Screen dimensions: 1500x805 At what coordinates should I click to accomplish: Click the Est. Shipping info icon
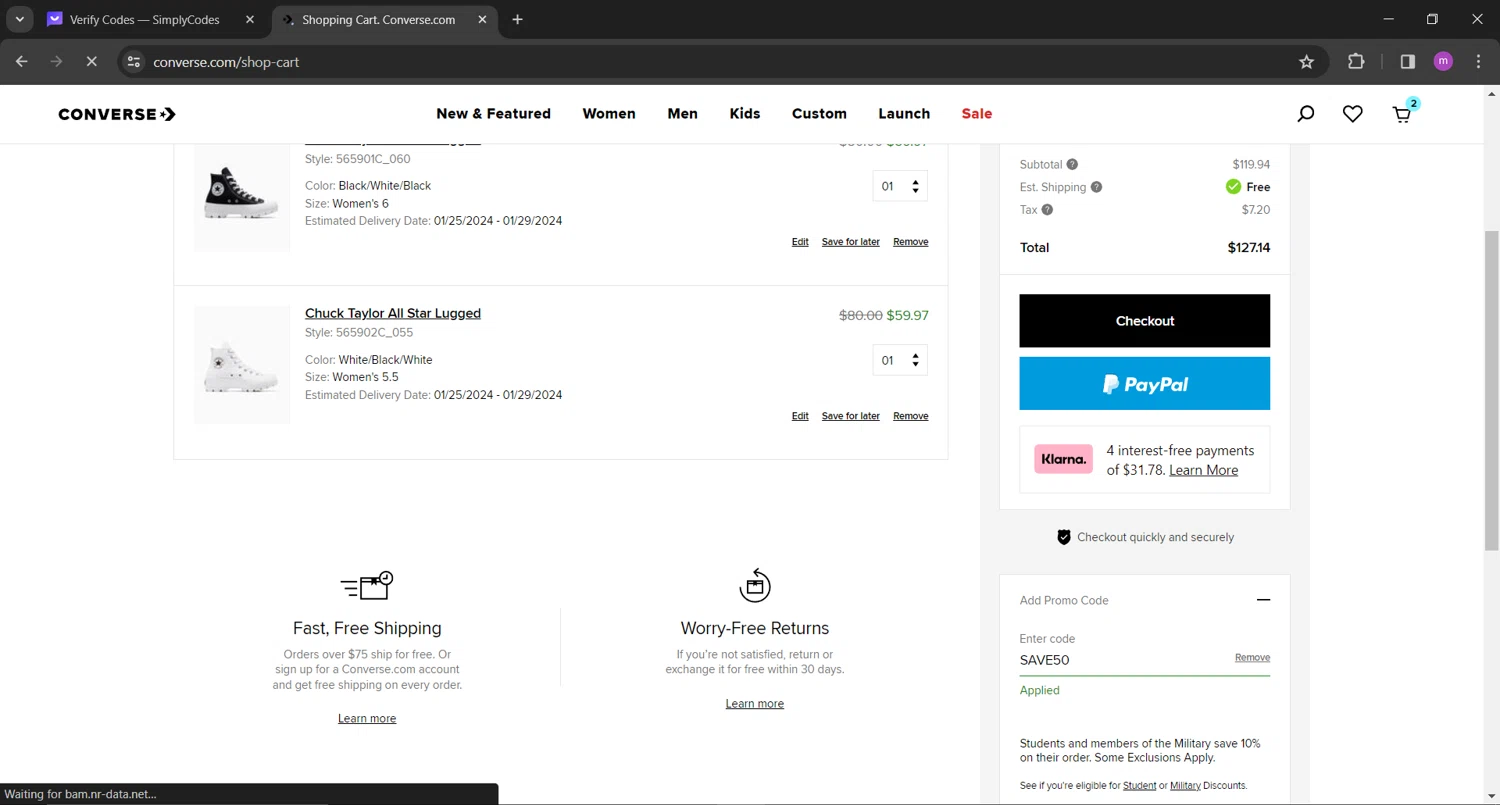1096,187
